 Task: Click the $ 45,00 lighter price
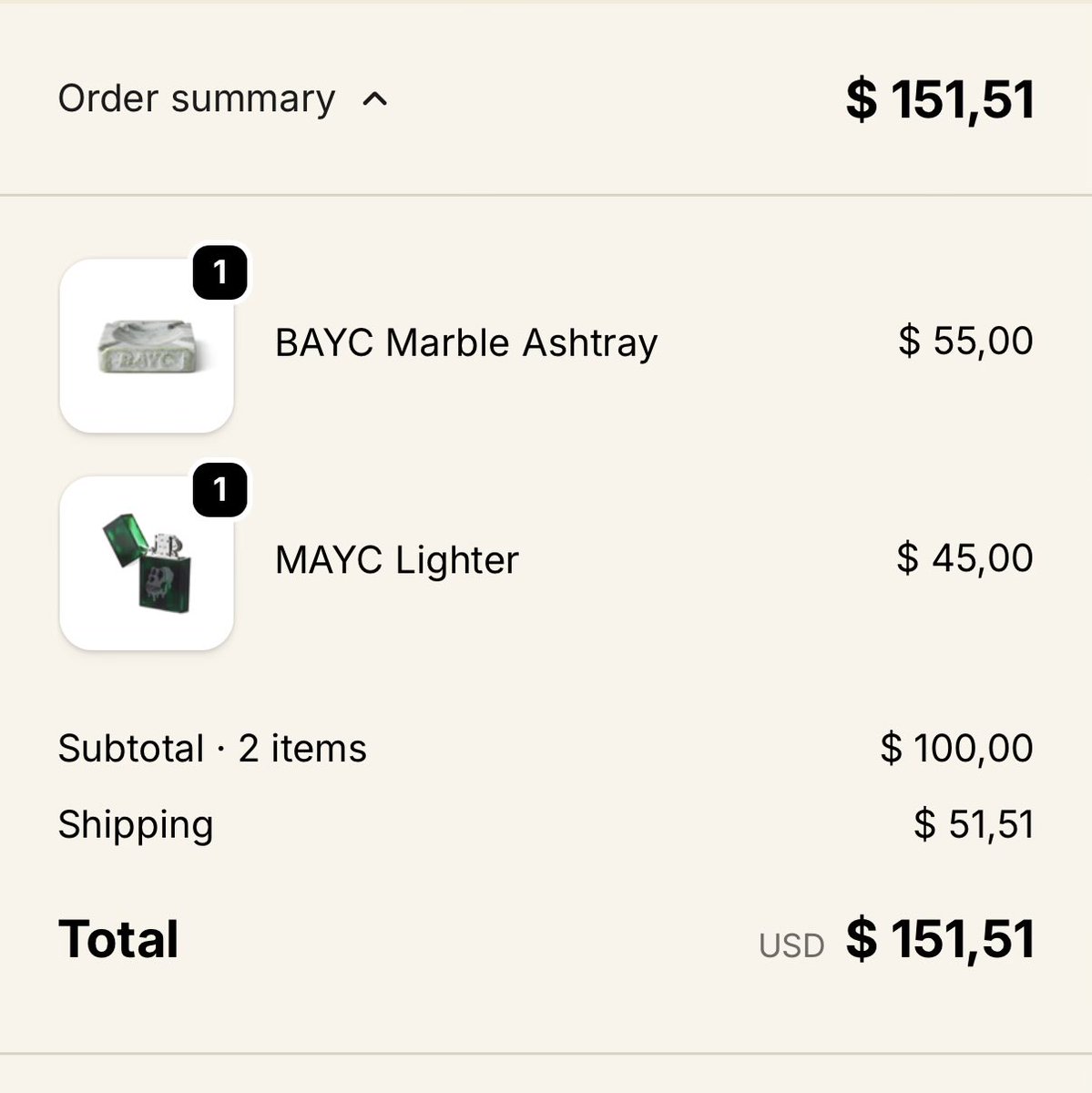point(964,557)
